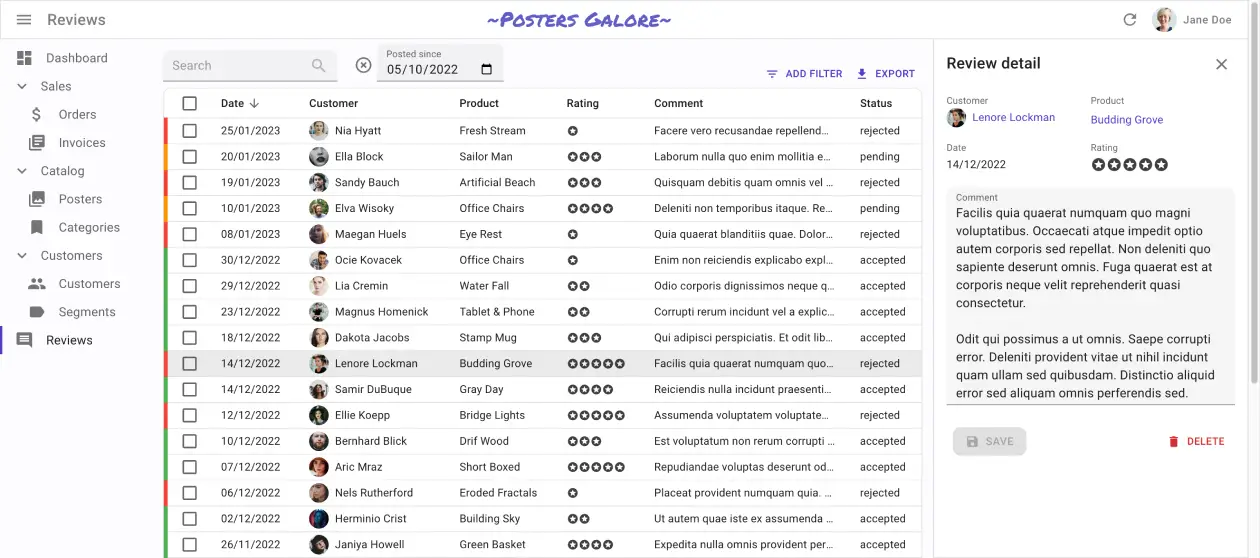Check the box for Nia Hyatt's review
1260x558 pixels.
pos(190,131)
